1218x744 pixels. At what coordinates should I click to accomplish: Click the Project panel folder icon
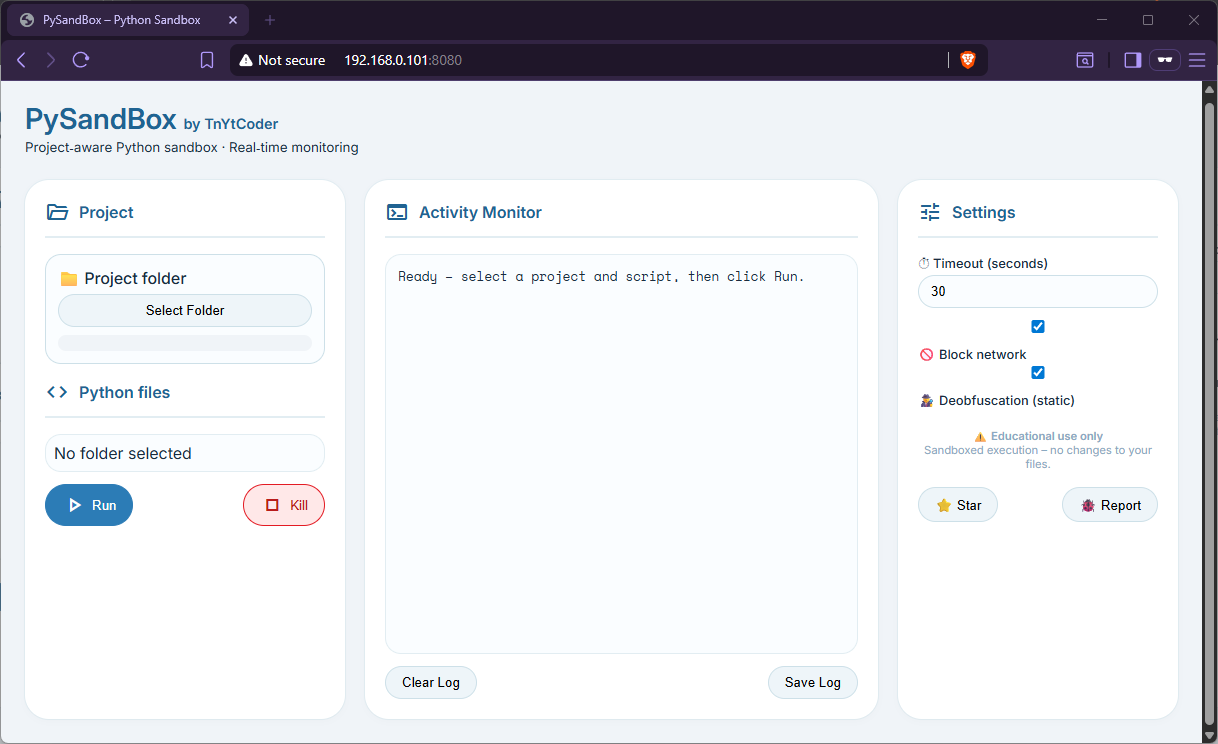pyautogui.click(x=58, y=212)
